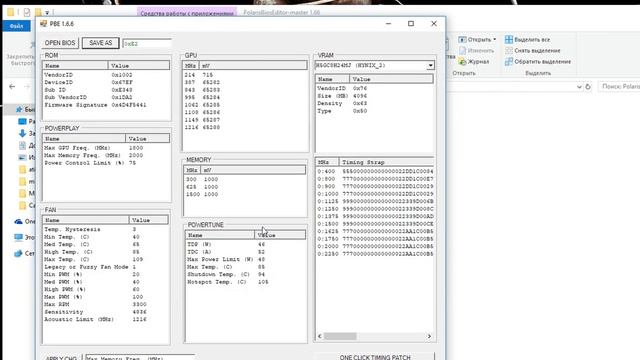Click the Explorer search box
This screenshot has width=640, height=360.
pos(619,87)
